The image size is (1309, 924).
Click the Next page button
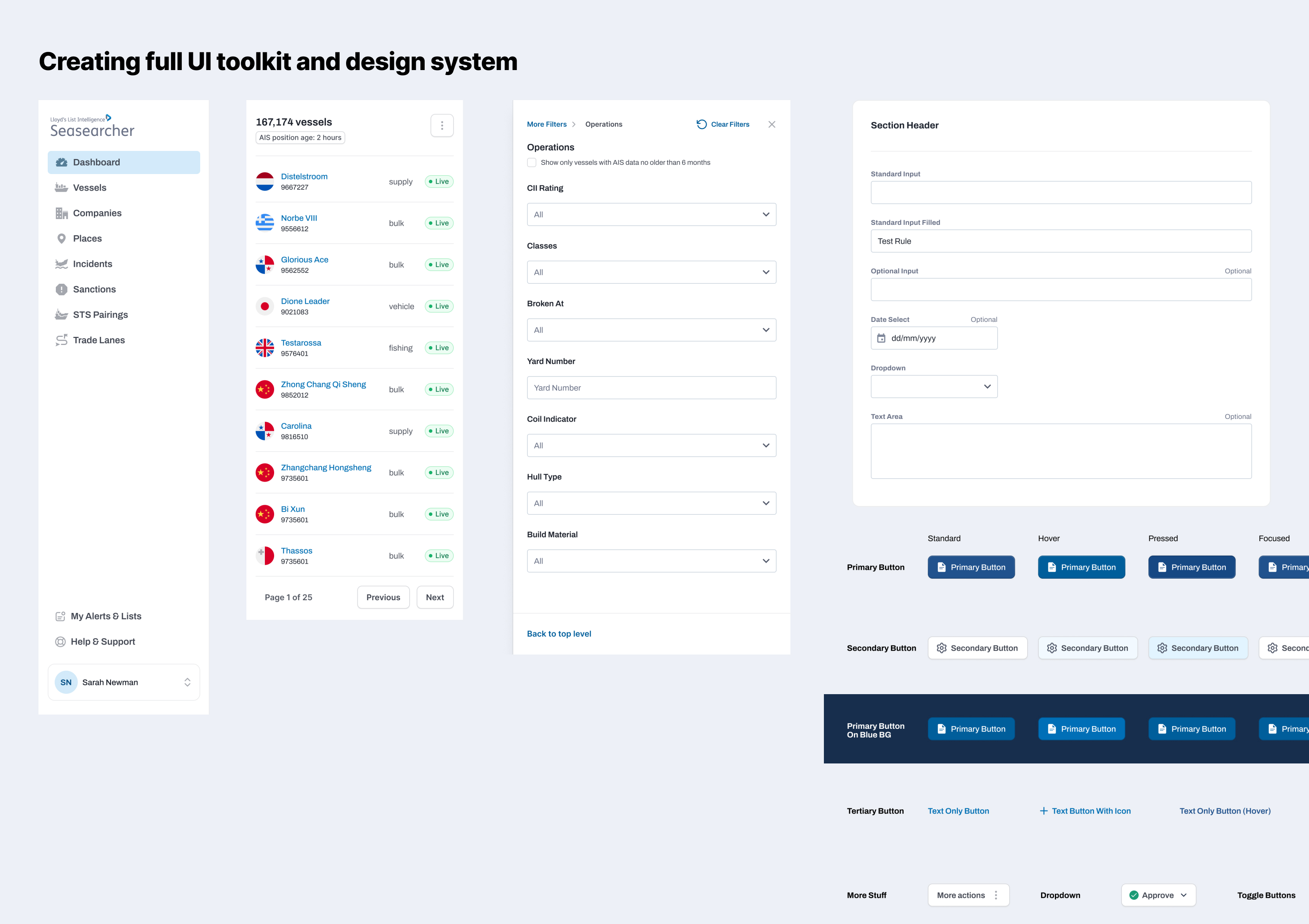pyautogui.click(x=434, y=598)
